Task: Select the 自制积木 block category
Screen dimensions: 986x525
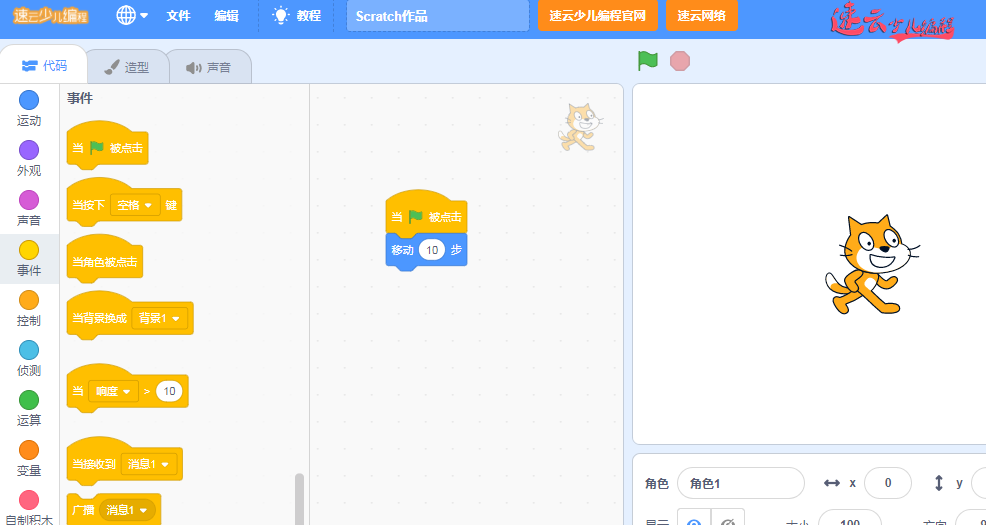Action: (x=29, y=507)
